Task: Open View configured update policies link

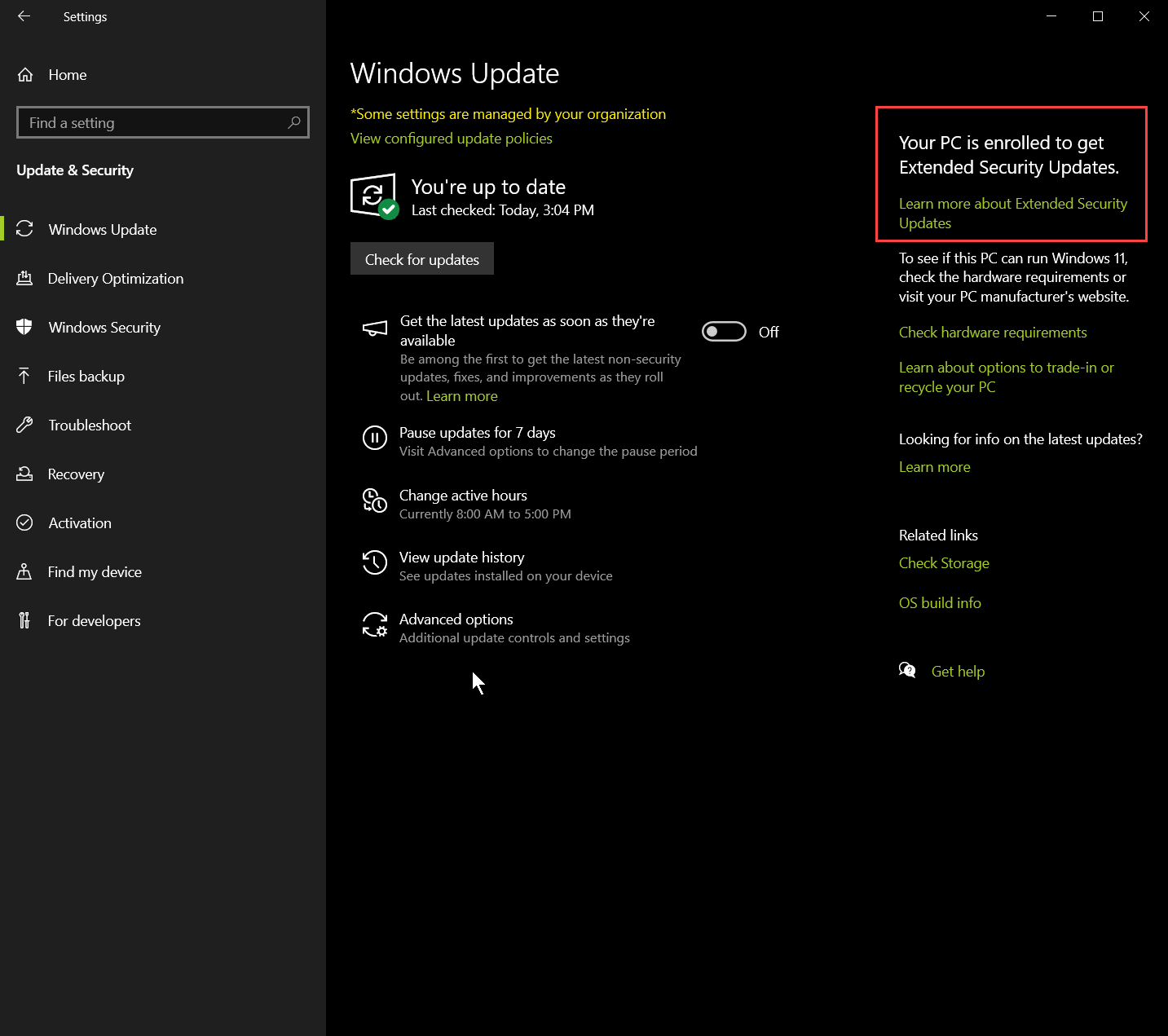Action: tap(451, 139)
